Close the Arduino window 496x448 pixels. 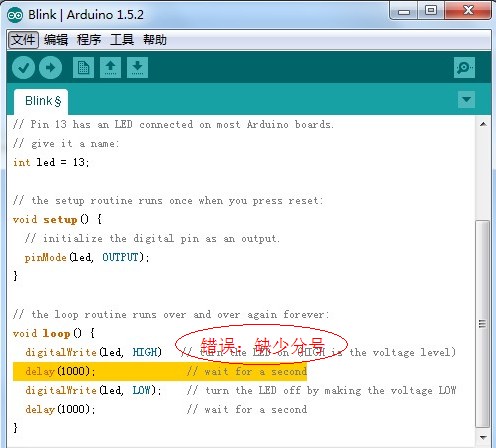(x=468, y=11)
